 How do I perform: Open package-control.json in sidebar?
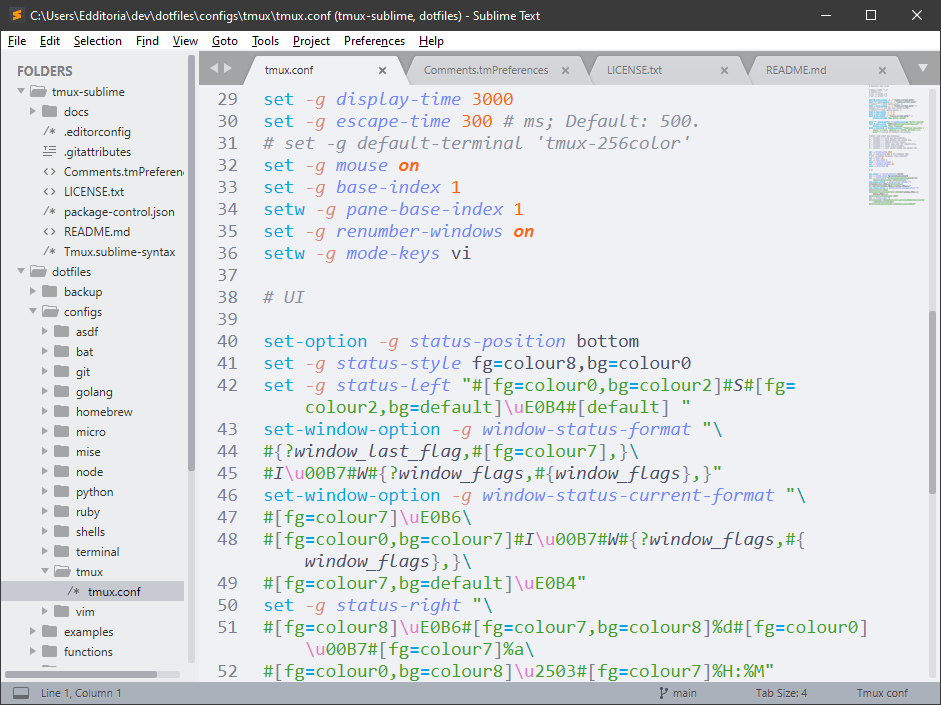(x=119, y=212)
